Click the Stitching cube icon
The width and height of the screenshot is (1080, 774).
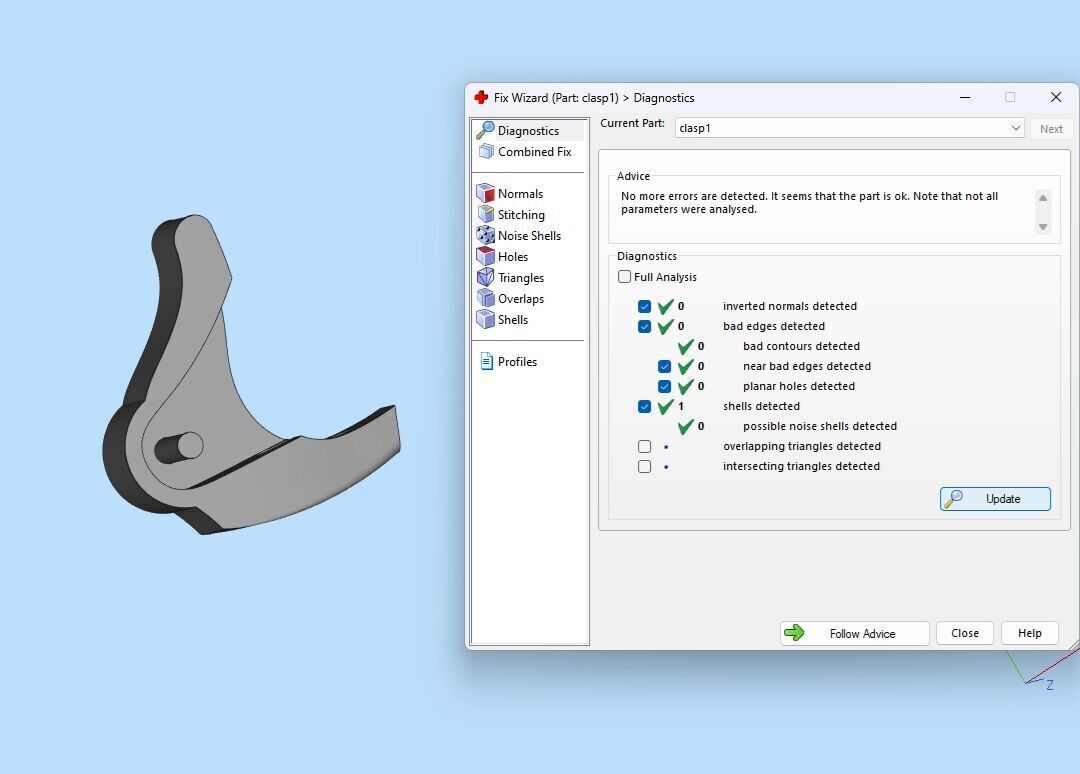486,214
